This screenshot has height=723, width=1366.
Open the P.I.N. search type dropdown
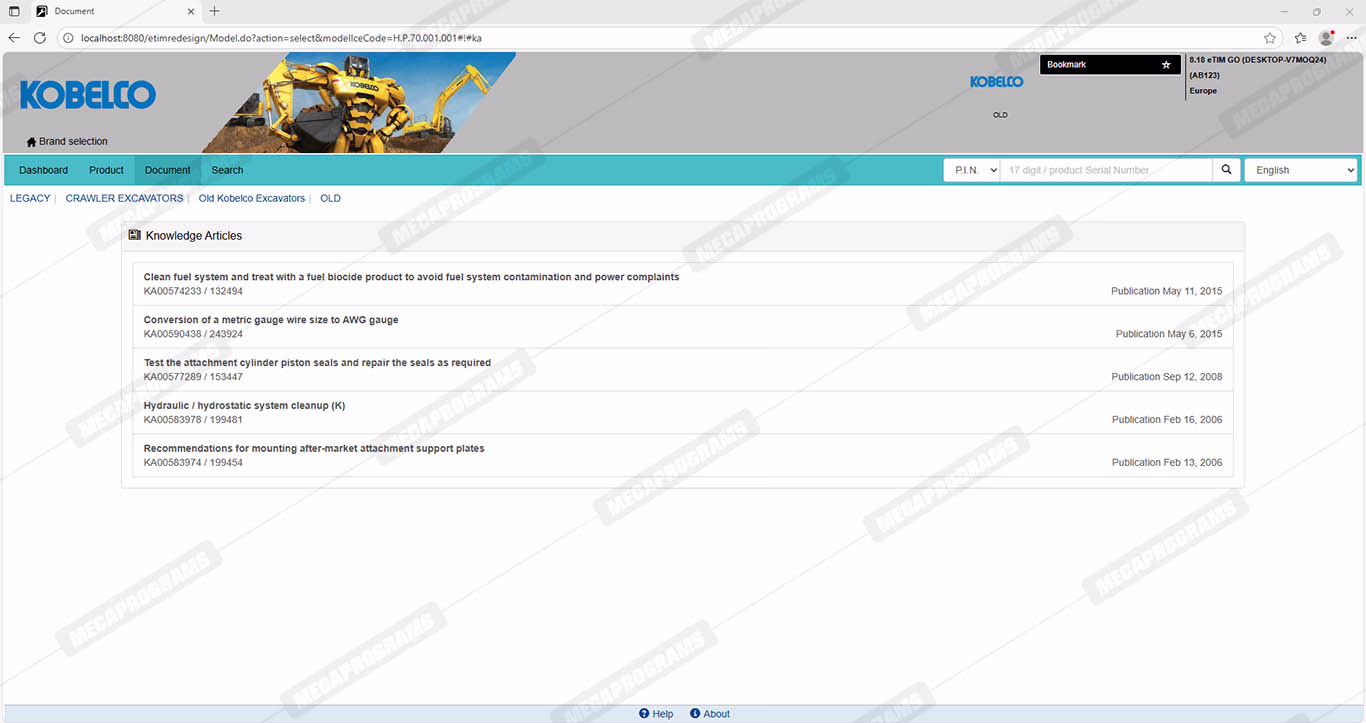tap(971, 170)
